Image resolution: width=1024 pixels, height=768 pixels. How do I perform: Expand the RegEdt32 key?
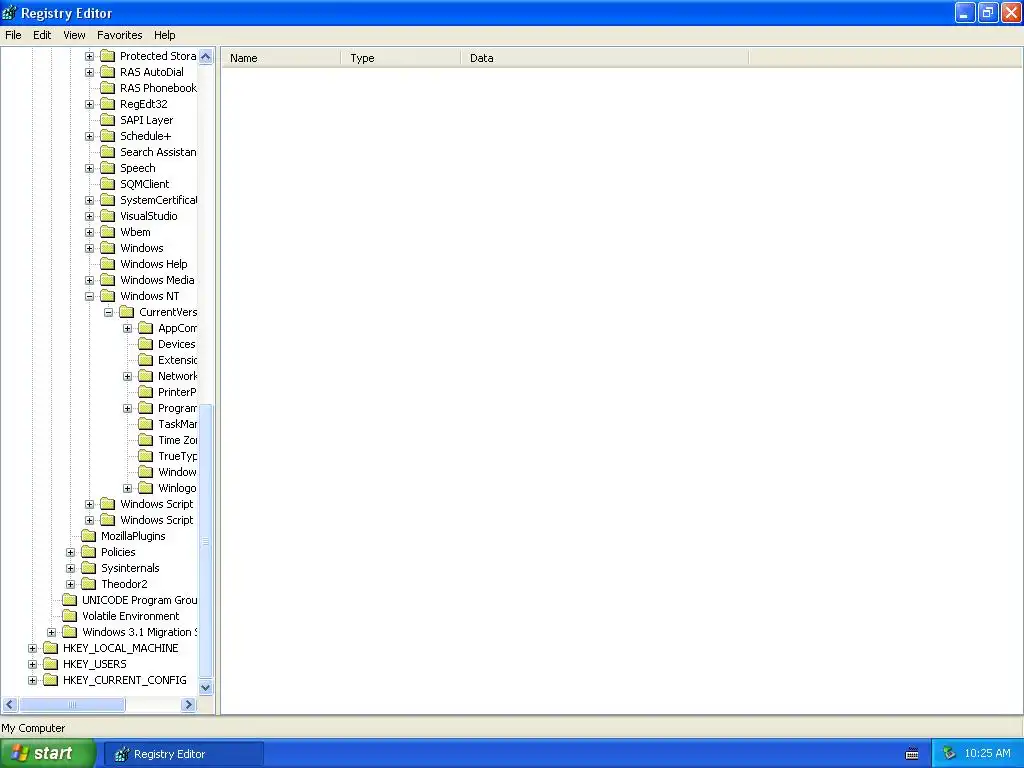tap(89, 104)
